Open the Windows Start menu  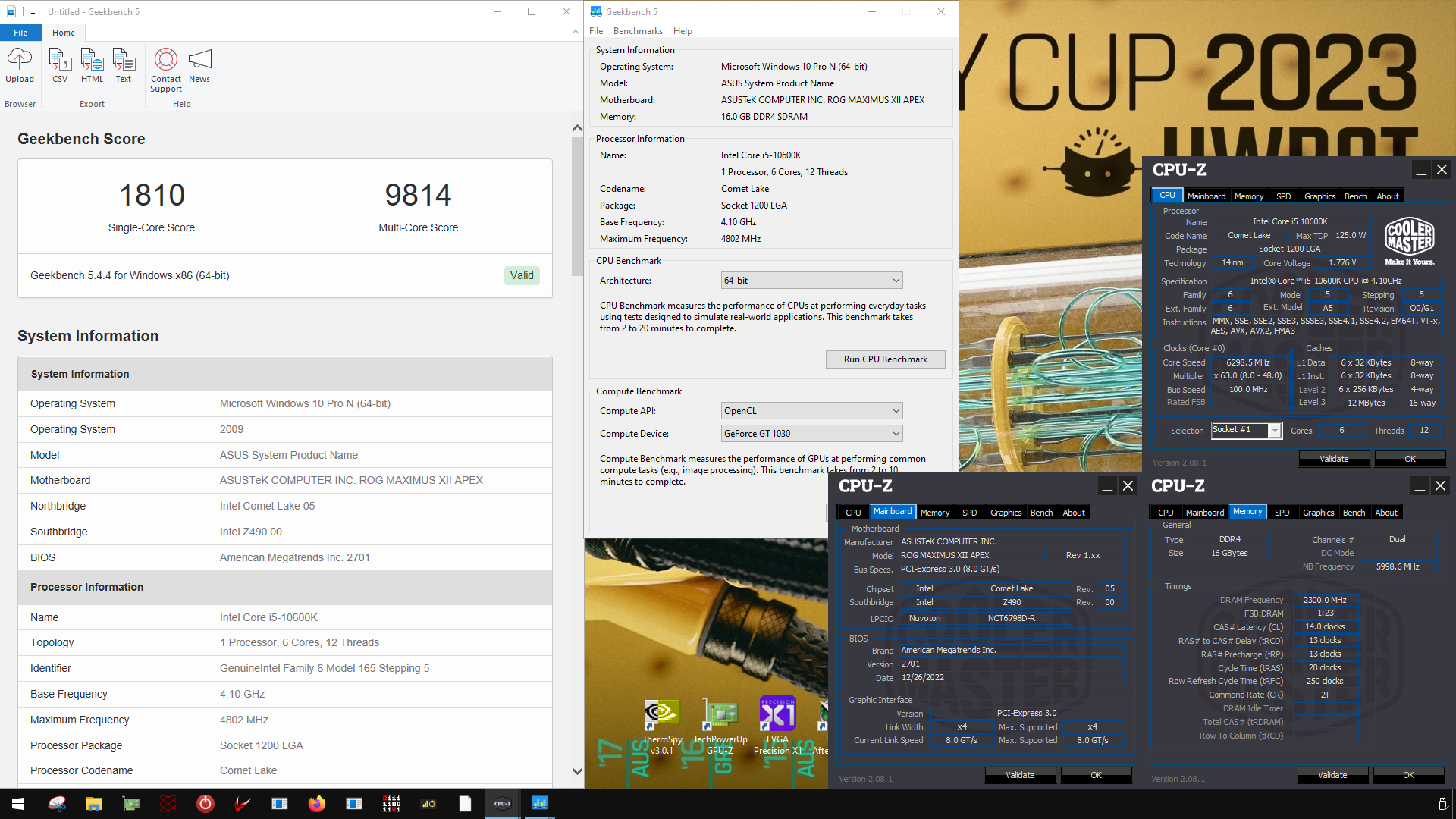[18, 804]
